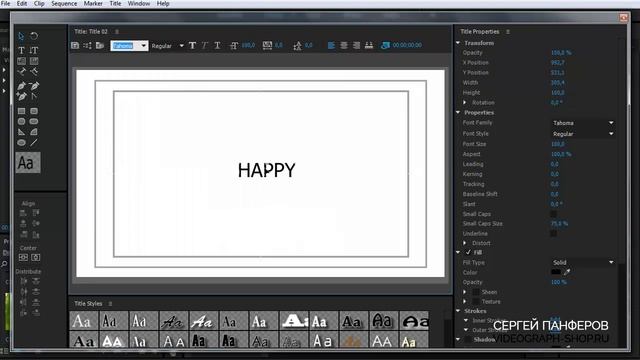
Task: Center-align the text
Action: pyautogui.click(x=344, y=45)
